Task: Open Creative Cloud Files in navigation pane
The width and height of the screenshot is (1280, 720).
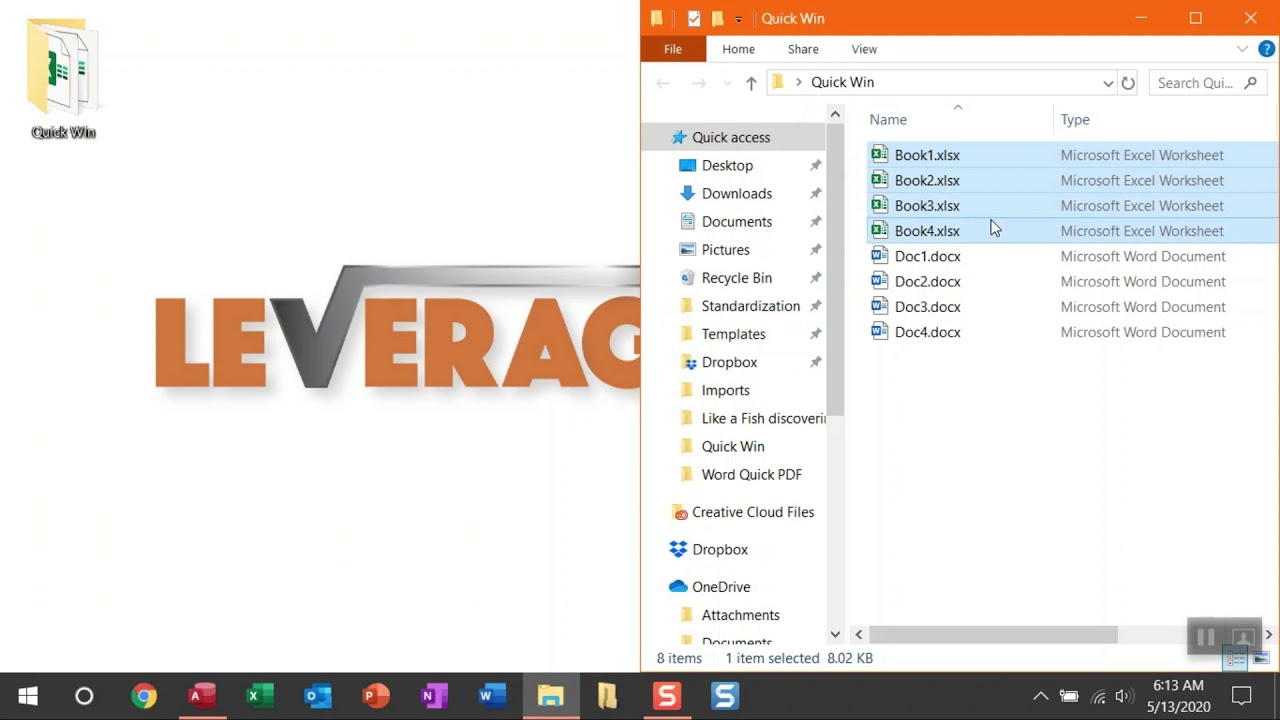Action: [753, 512]
